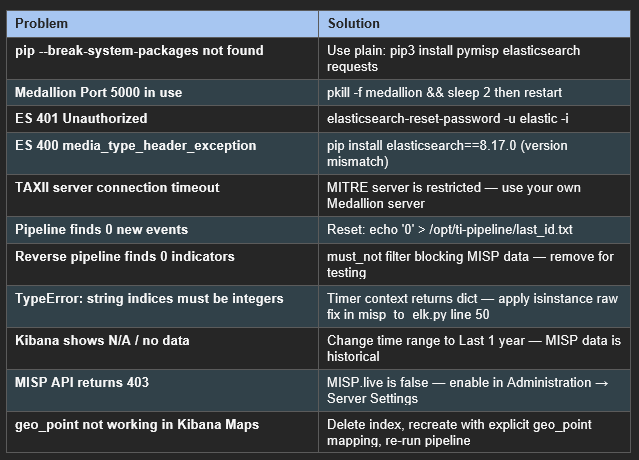639x460 pixels.
Task: Click 'Change time range to Last 1 year' cell
Action: (x=474, y=349)
